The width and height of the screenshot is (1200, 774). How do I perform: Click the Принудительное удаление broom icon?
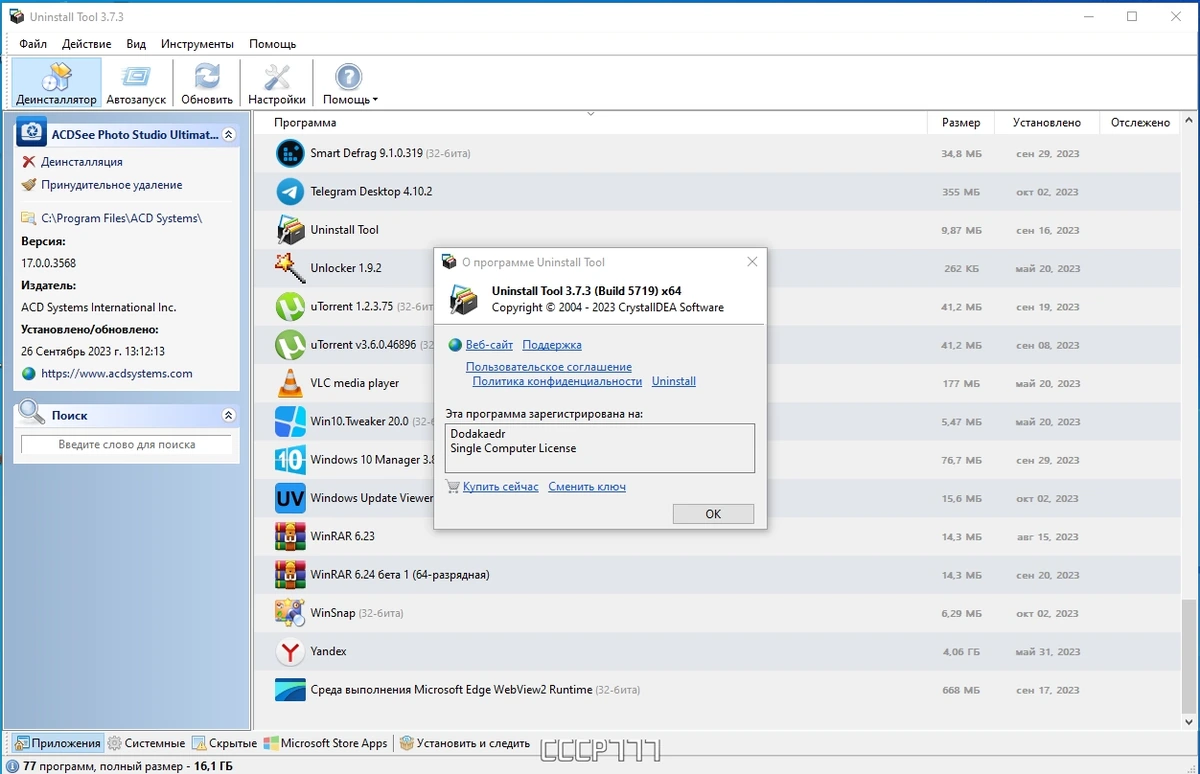click(x=28, y=185)
